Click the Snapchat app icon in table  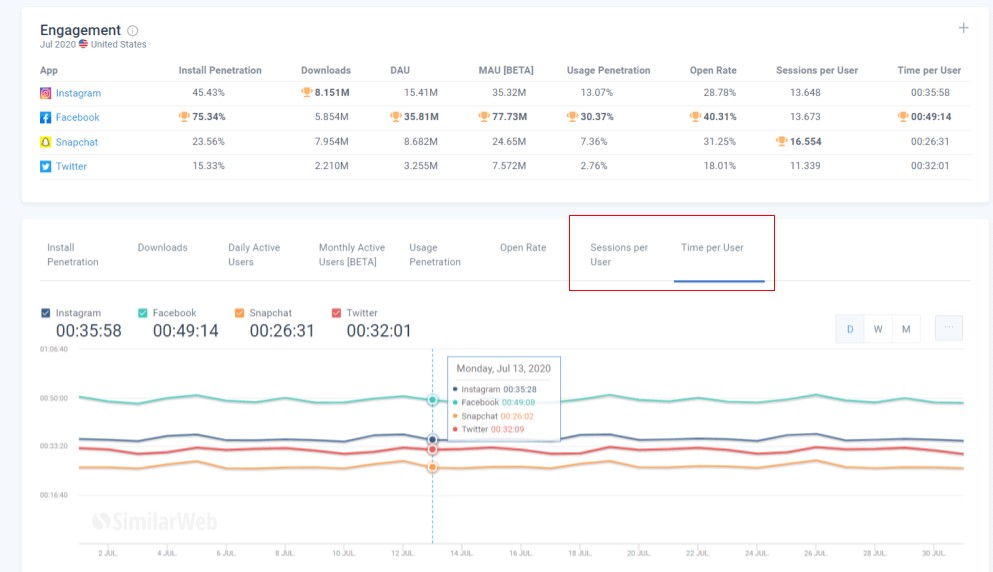46,142
